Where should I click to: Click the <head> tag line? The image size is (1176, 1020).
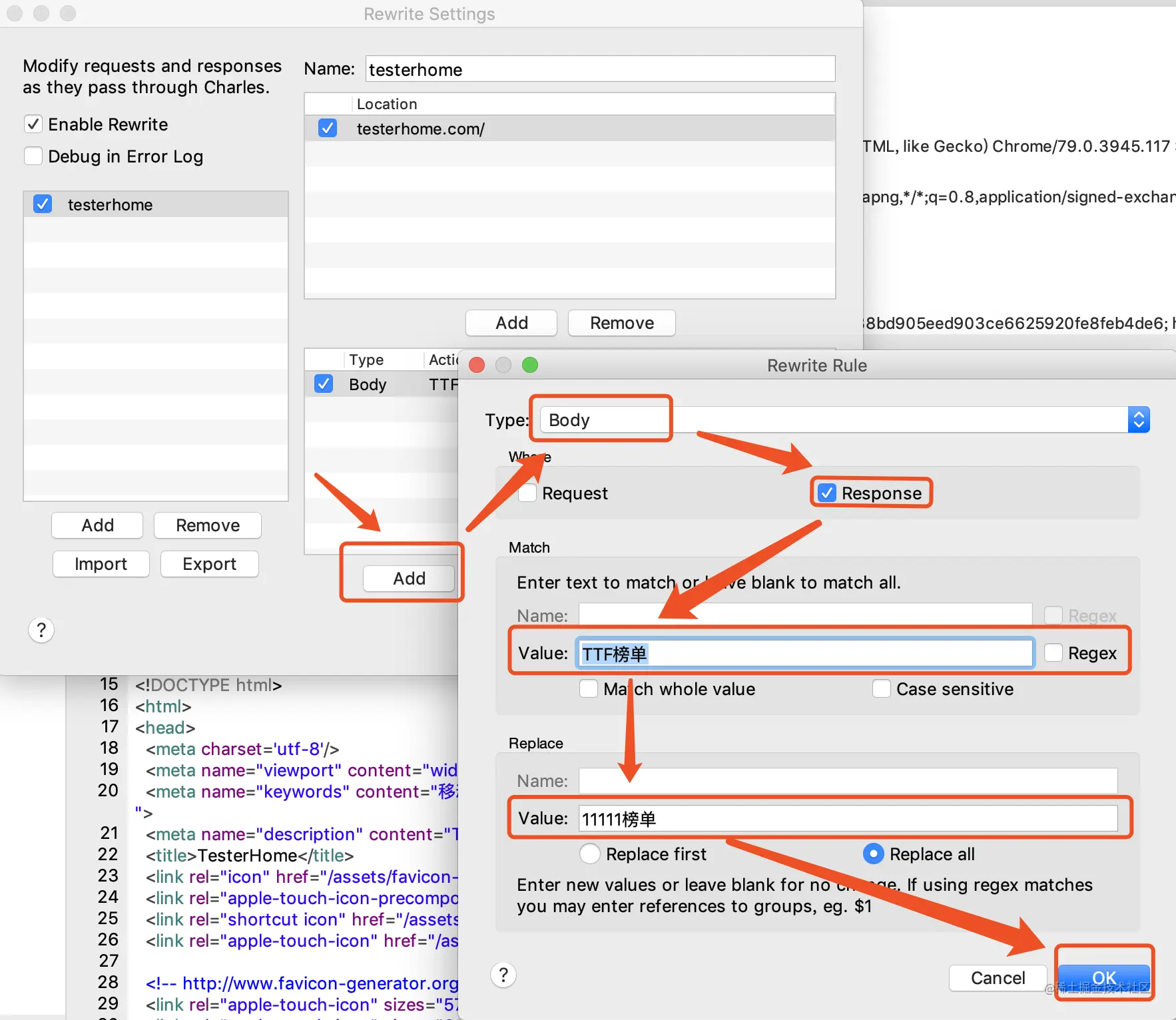coord(165,728)
